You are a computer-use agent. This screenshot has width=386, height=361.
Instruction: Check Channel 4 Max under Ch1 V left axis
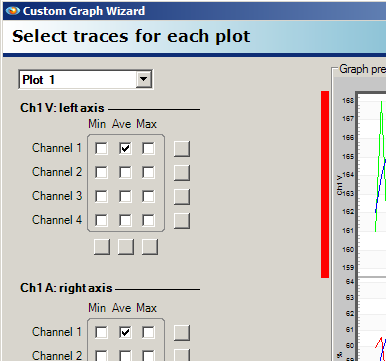click(x=148, y=220)
